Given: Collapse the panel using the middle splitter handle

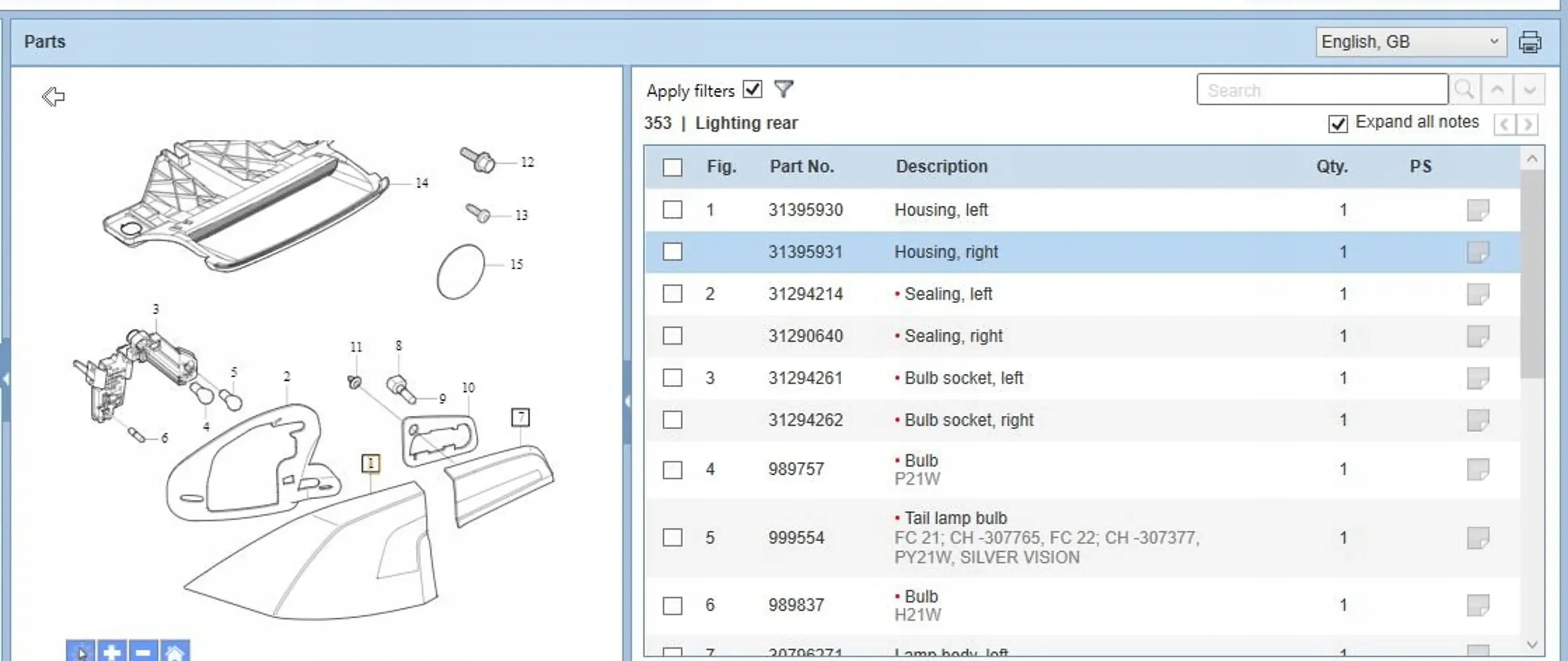Looking at the screenshot, I should pyautogui.click(x=627, y=401).
